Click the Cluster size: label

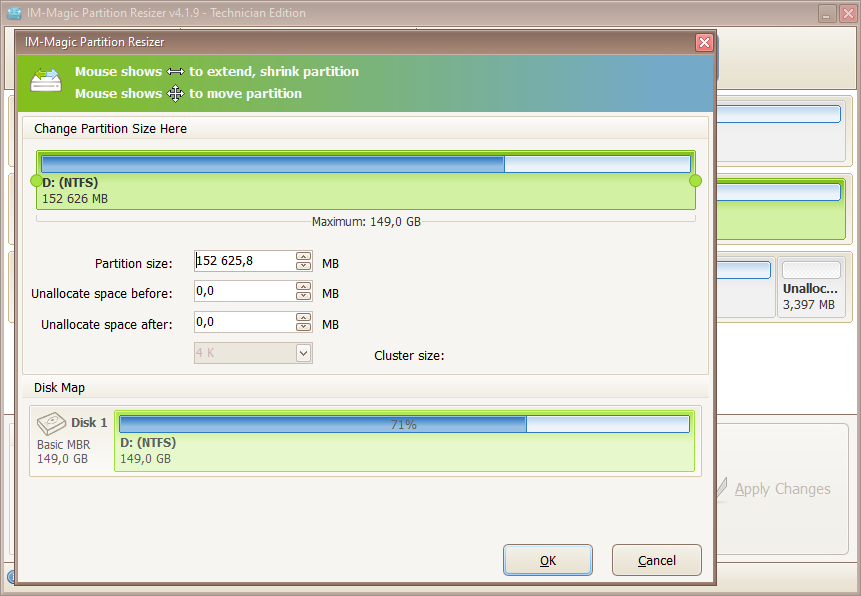click(409, 356)
